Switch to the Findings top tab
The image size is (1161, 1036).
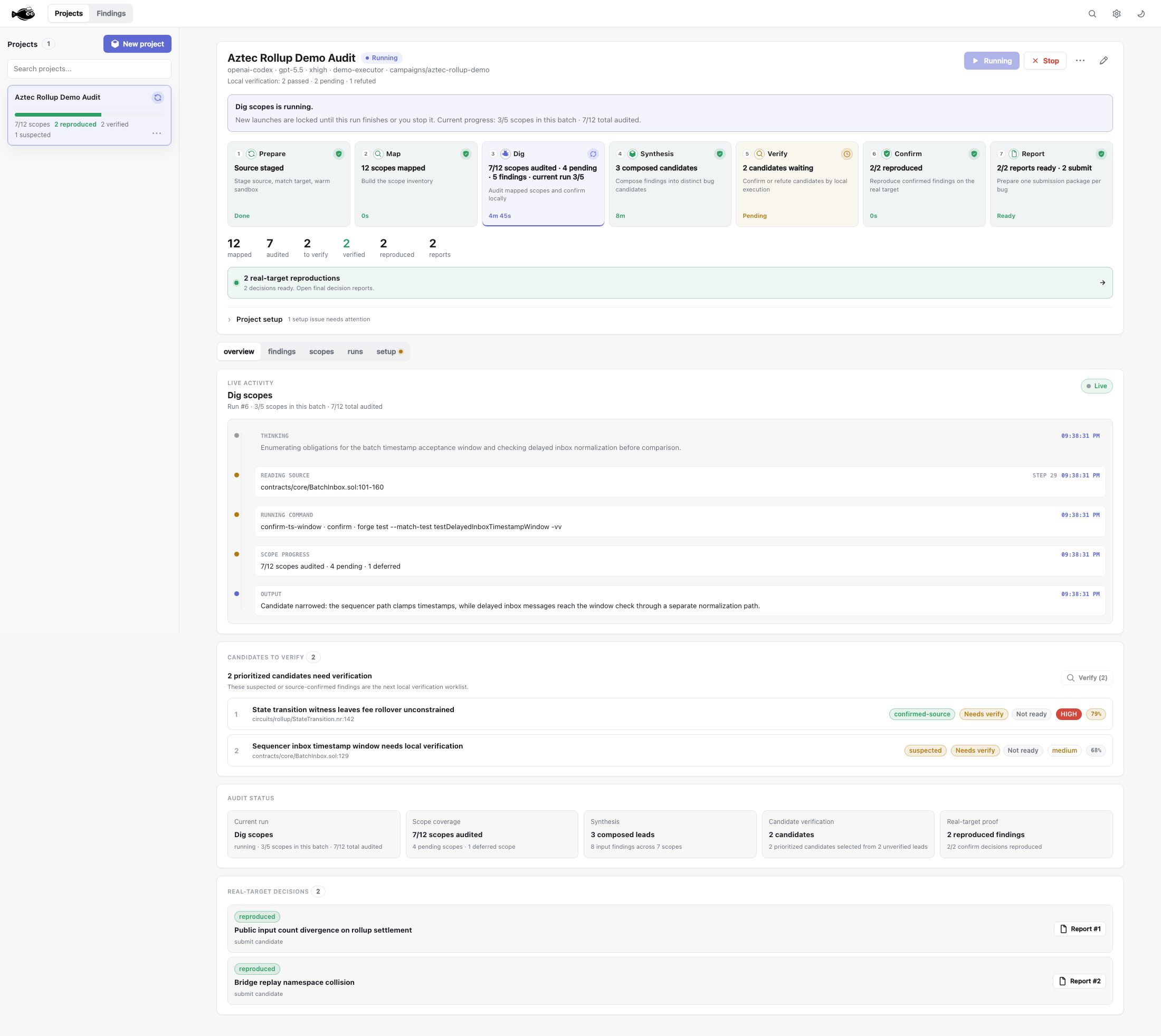point(111,13)
